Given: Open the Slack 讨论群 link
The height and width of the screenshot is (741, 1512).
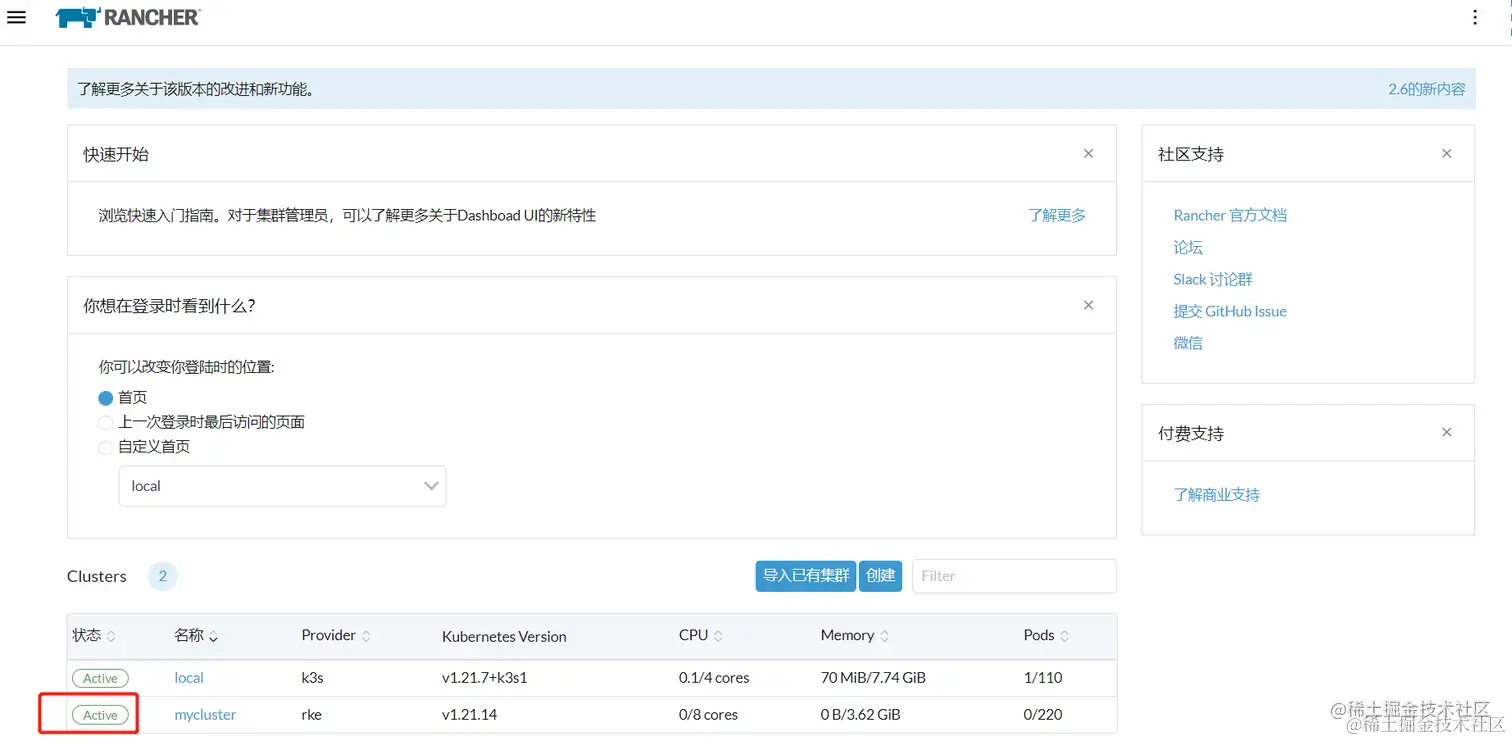Looking at the screenshot, I should pos(1213,279).
